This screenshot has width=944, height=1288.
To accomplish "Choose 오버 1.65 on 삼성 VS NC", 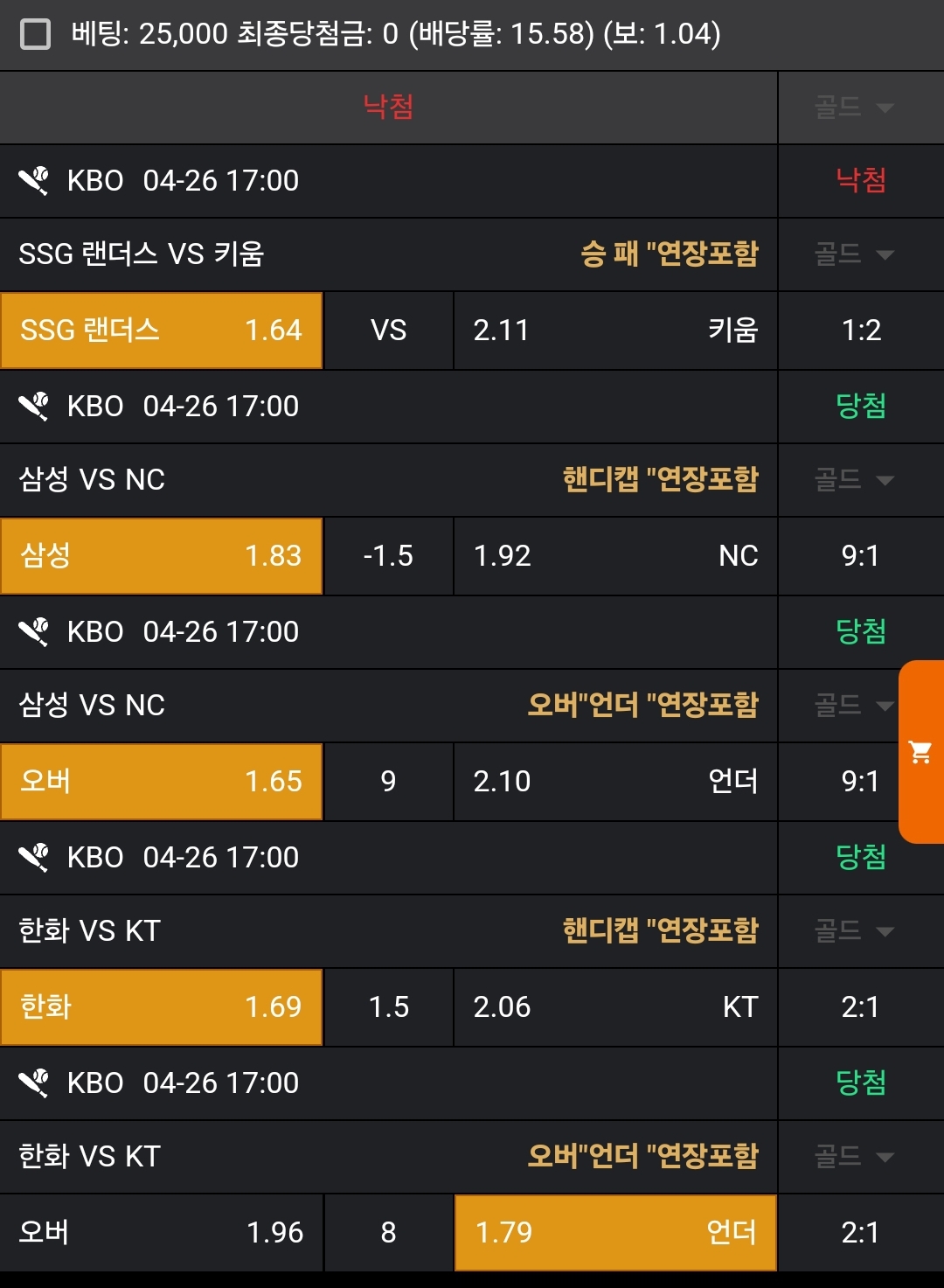I will (162, 782).
